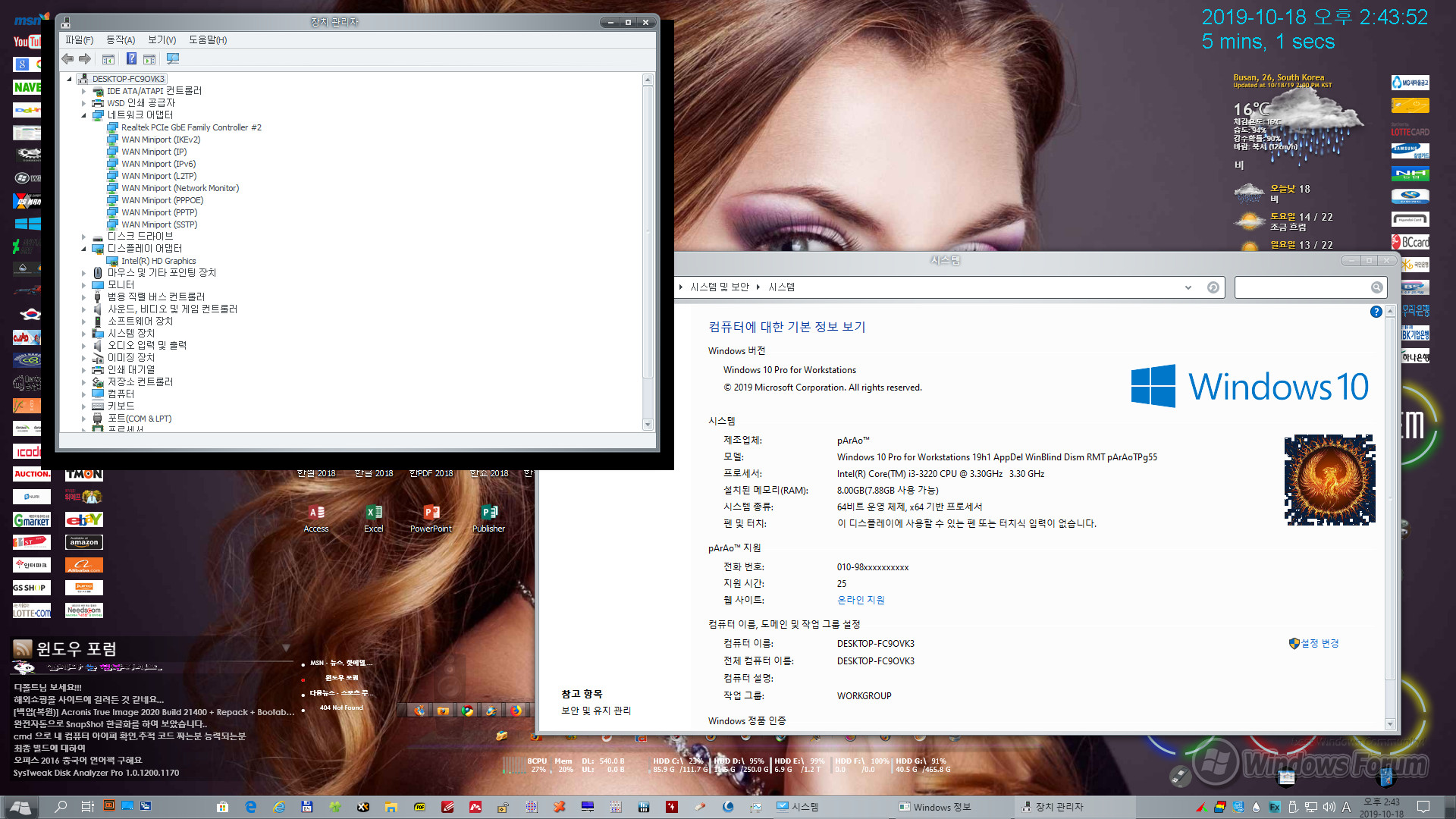Expand the 디스크 드라이브 node

84,237
